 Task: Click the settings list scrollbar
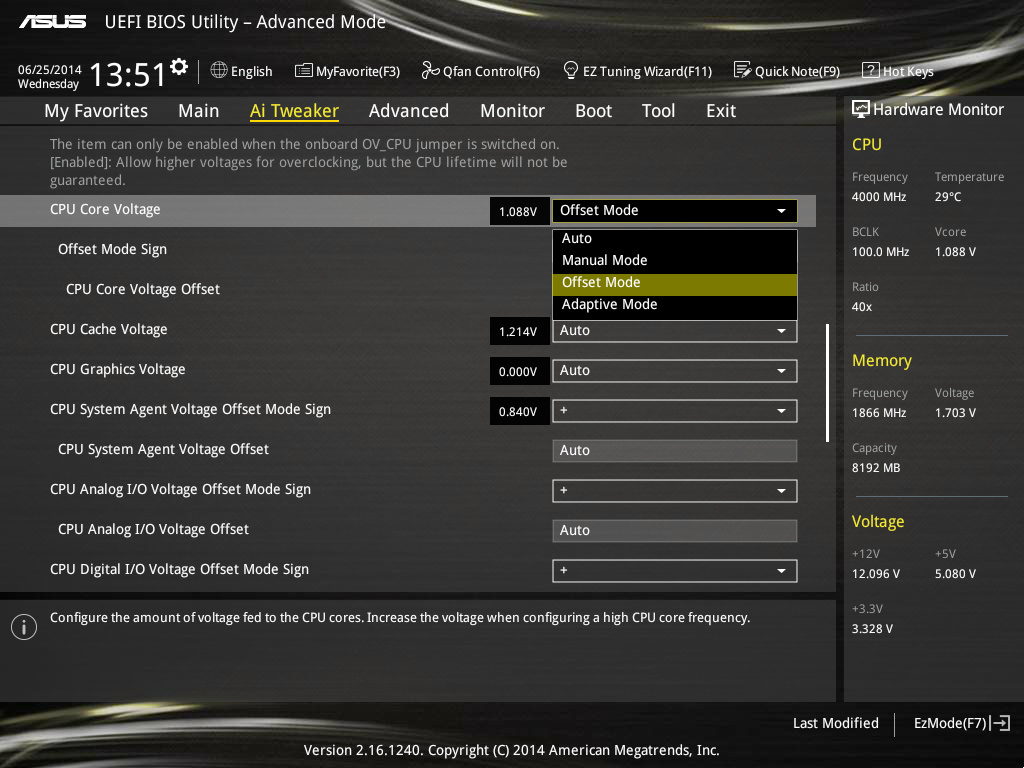click(x=827, y=383)
